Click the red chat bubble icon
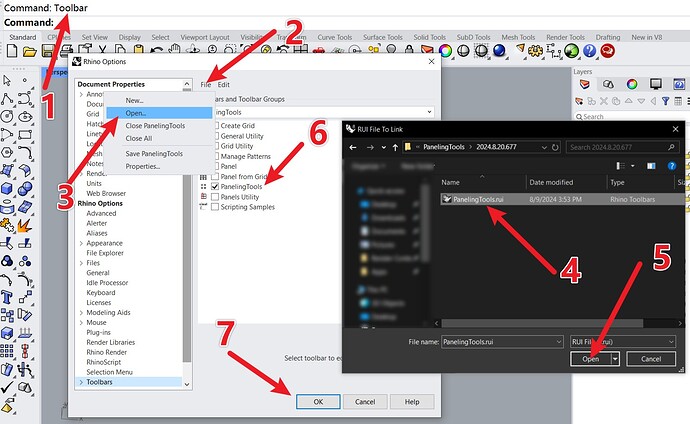This screenshot has height=424, width=690. coord(607,51)
